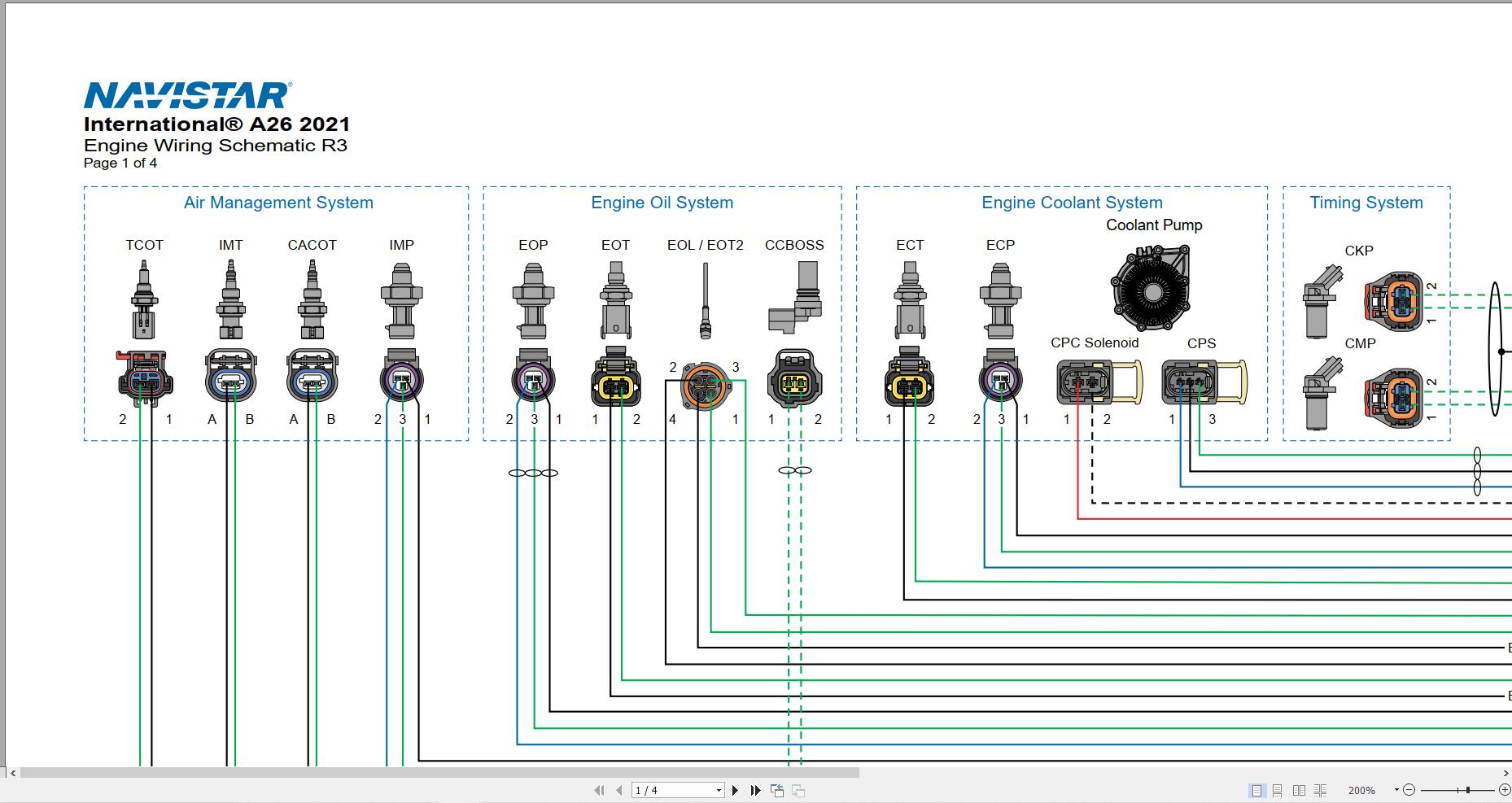This screenshot has width=1512, height=803.
Task: Click the zoom in plus button
Action: (x=1505, y=790)
